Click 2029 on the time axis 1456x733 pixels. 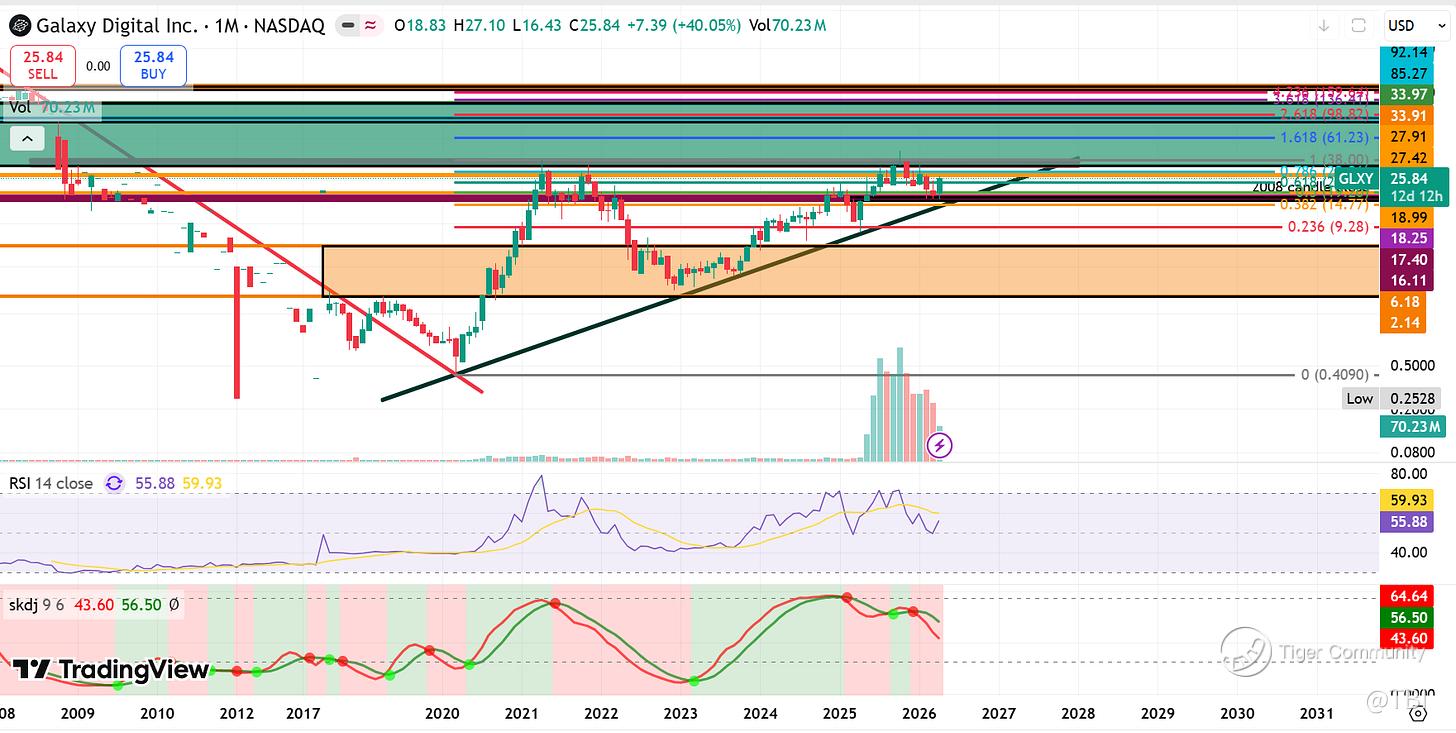click(x=1158, y=713)
